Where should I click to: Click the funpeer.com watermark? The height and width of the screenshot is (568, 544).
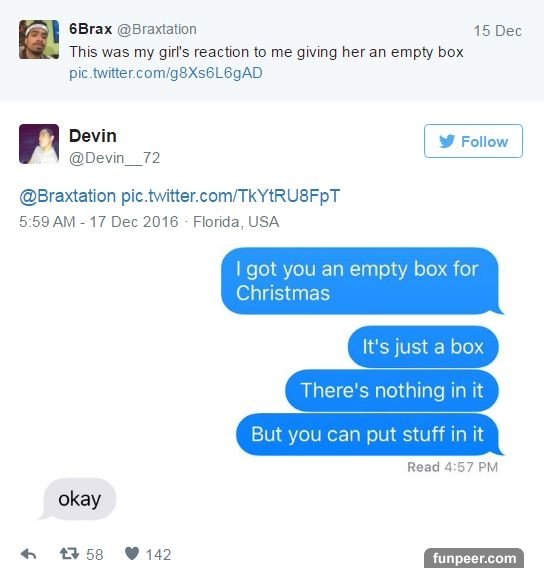(x=474, y=558)
